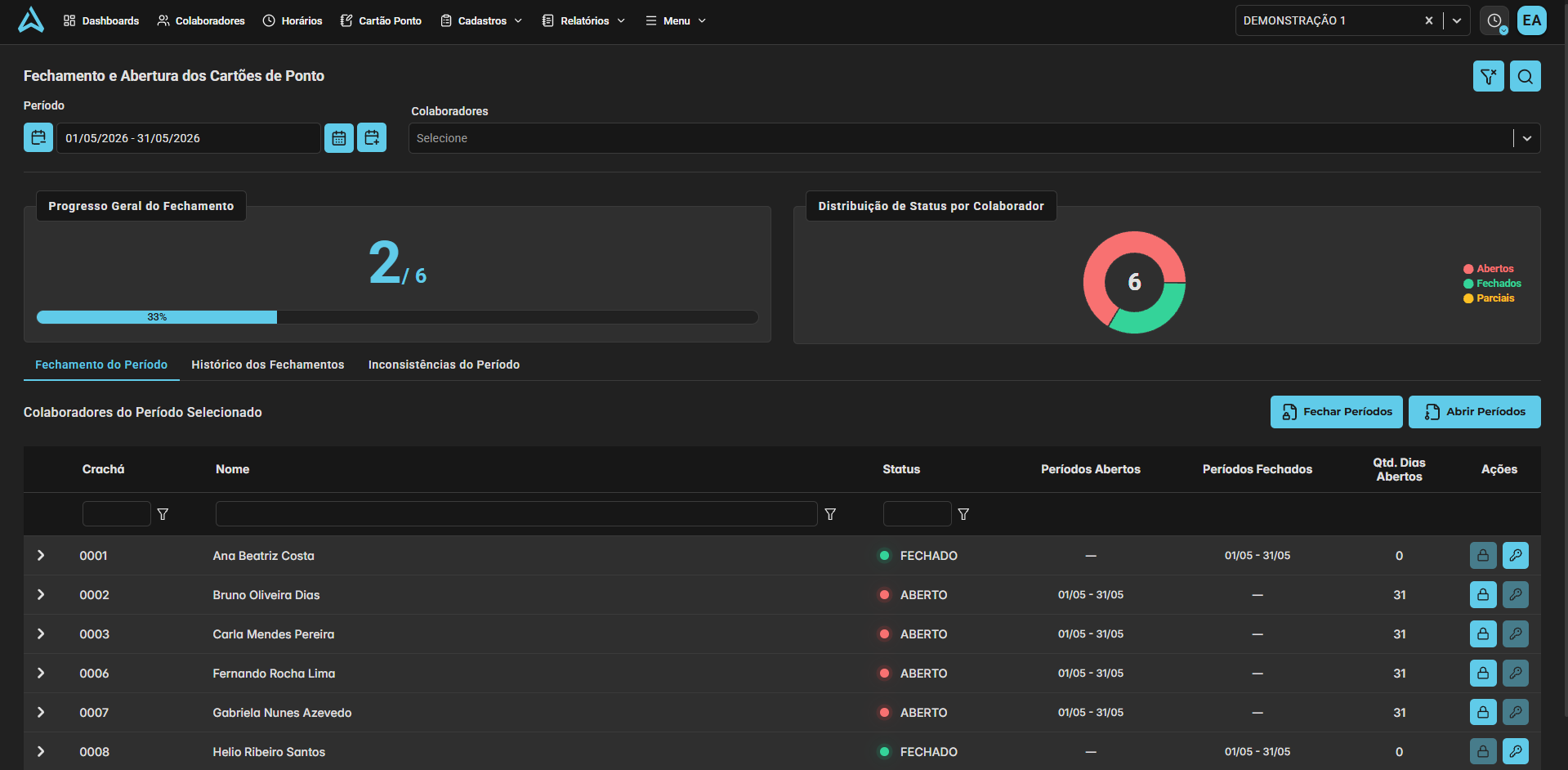Click the 33% closing progress bar
Image resolution: width=1568 pixels, height=770 pixels.
click(x=397, y=317)
